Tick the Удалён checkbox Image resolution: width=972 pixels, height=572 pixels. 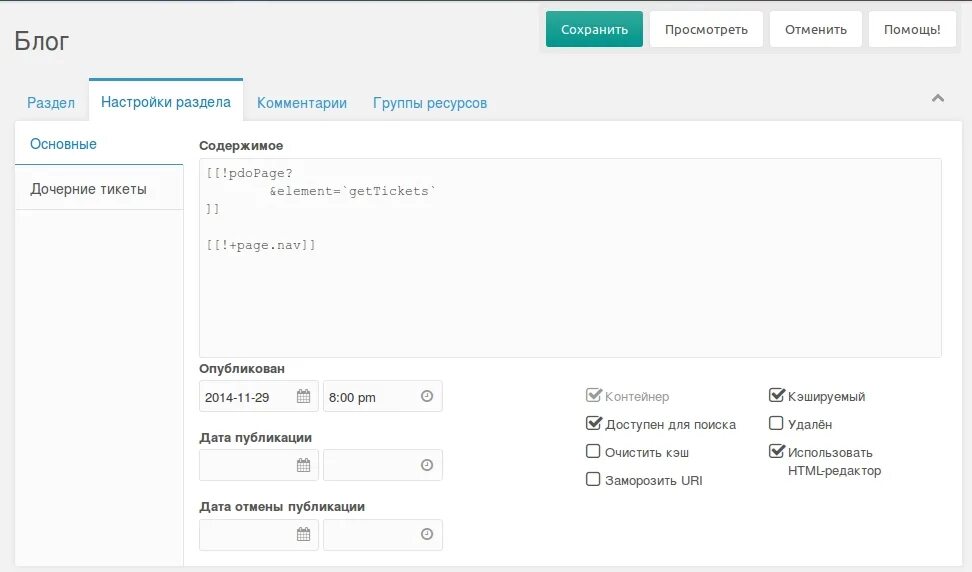pos(776,423)
